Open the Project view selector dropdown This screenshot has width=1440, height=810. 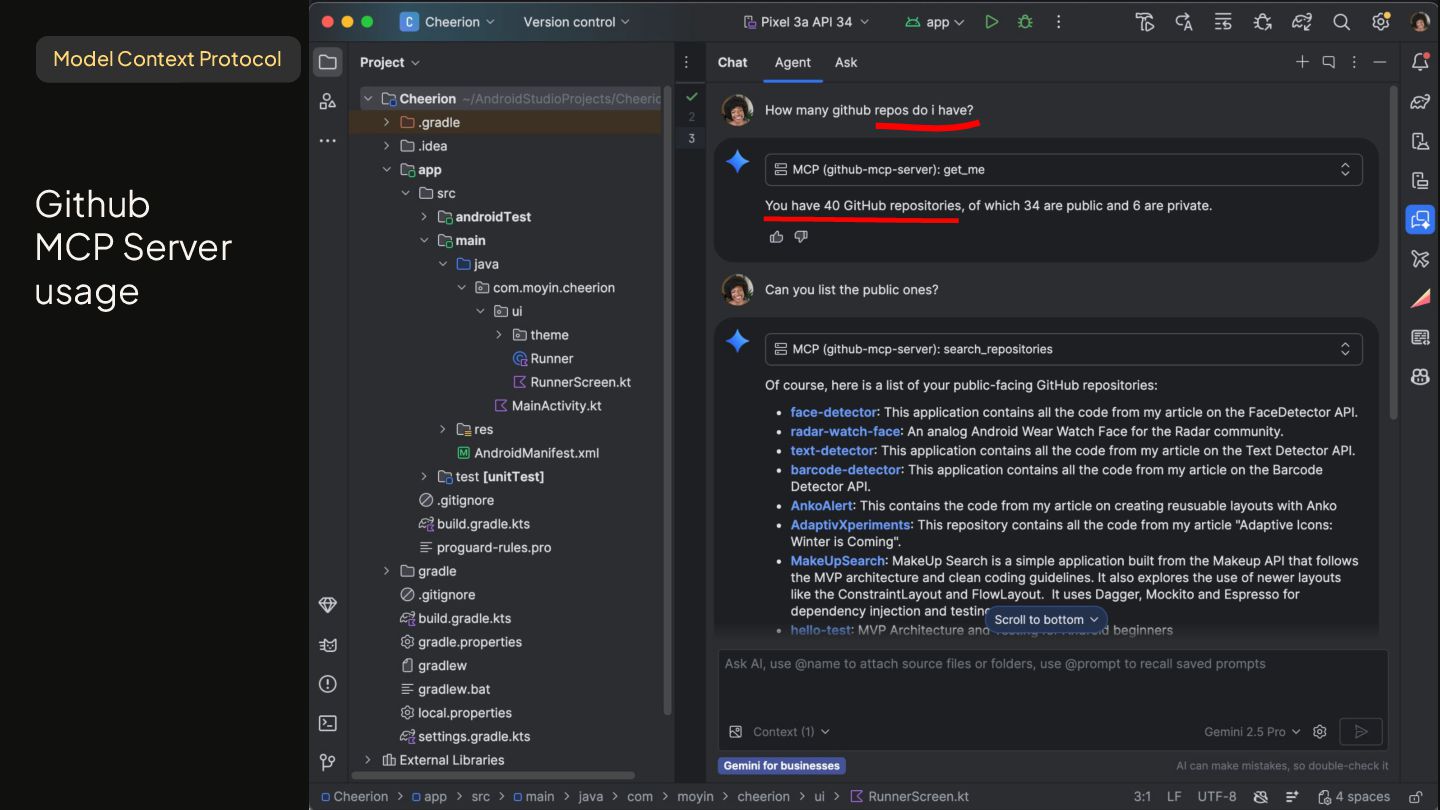pyautogui.click(x=390, y=62)
